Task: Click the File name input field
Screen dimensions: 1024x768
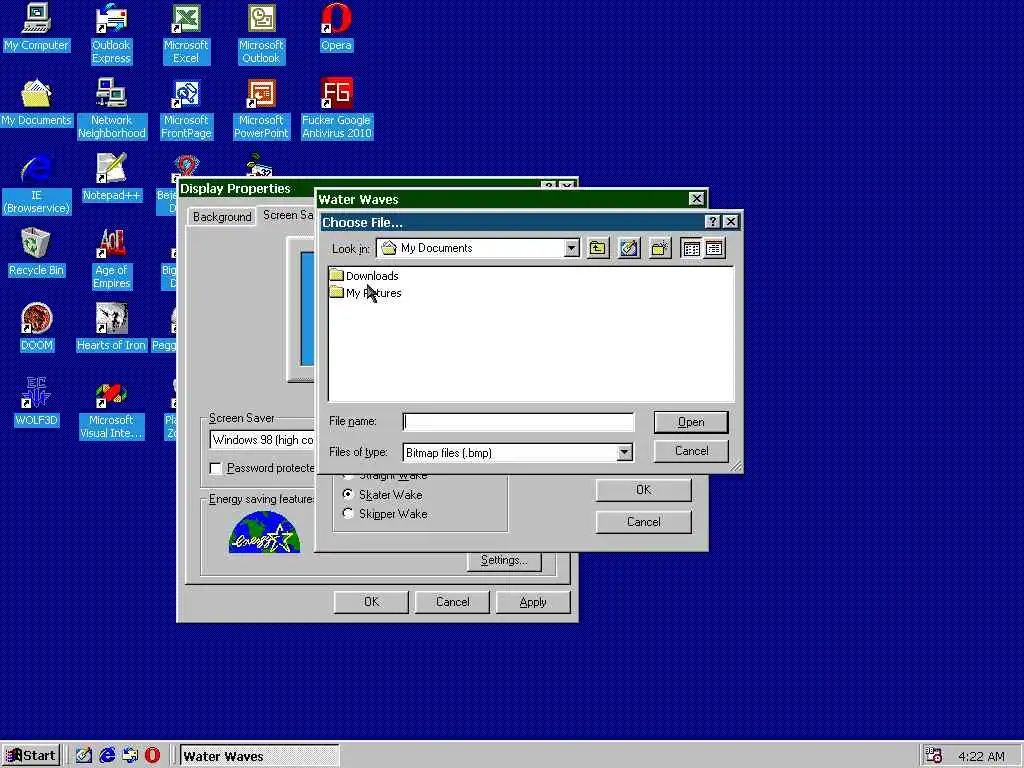Action: [x=519, y=422]
